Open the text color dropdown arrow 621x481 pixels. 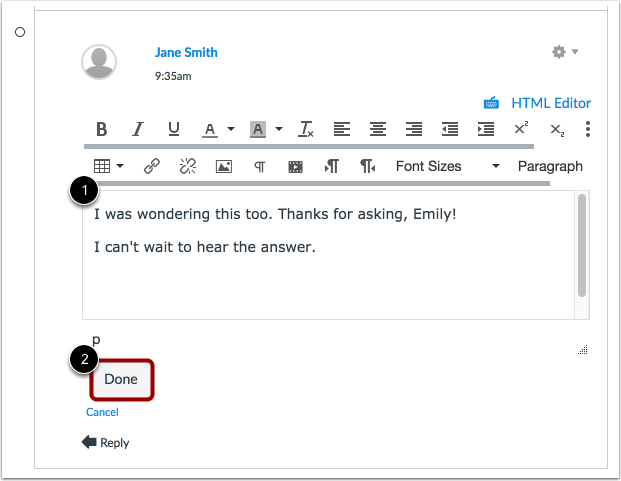tap(231, 129)
